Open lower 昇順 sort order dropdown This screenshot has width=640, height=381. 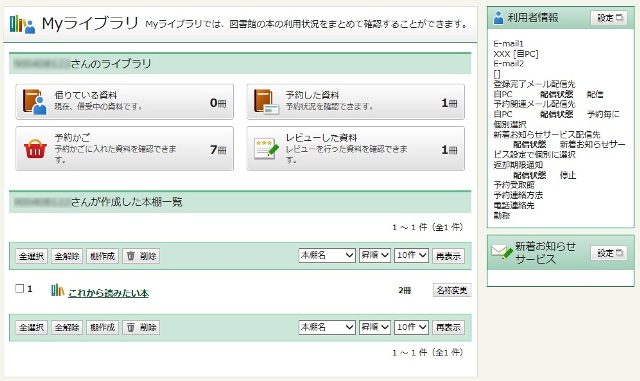pos(375,327)
